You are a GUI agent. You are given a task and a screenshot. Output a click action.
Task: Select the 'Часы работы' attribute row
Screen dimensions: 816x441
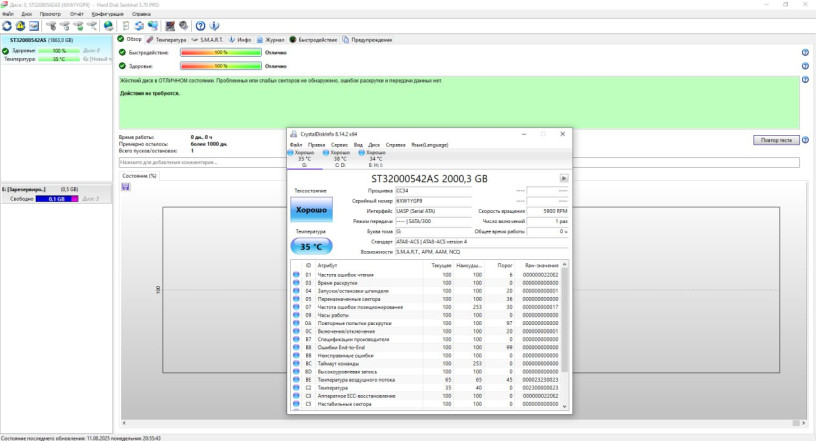[x=426, y=315]
